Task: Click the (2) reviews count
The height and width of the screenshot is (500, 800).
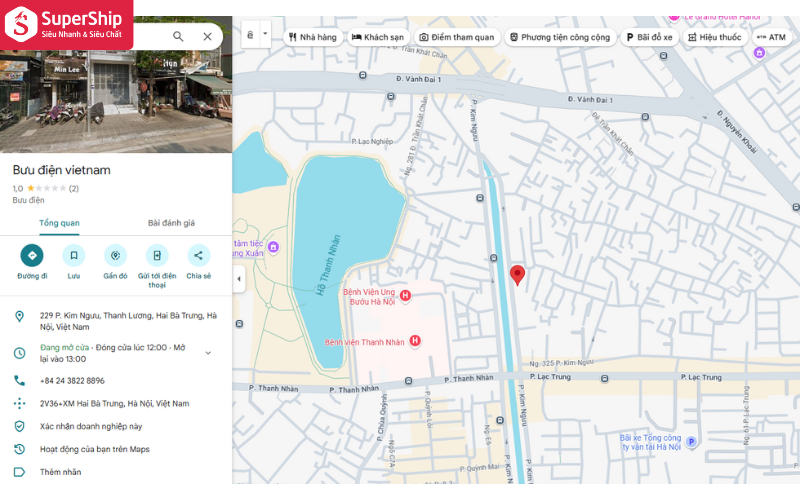Action: click(x=74, y=188)
